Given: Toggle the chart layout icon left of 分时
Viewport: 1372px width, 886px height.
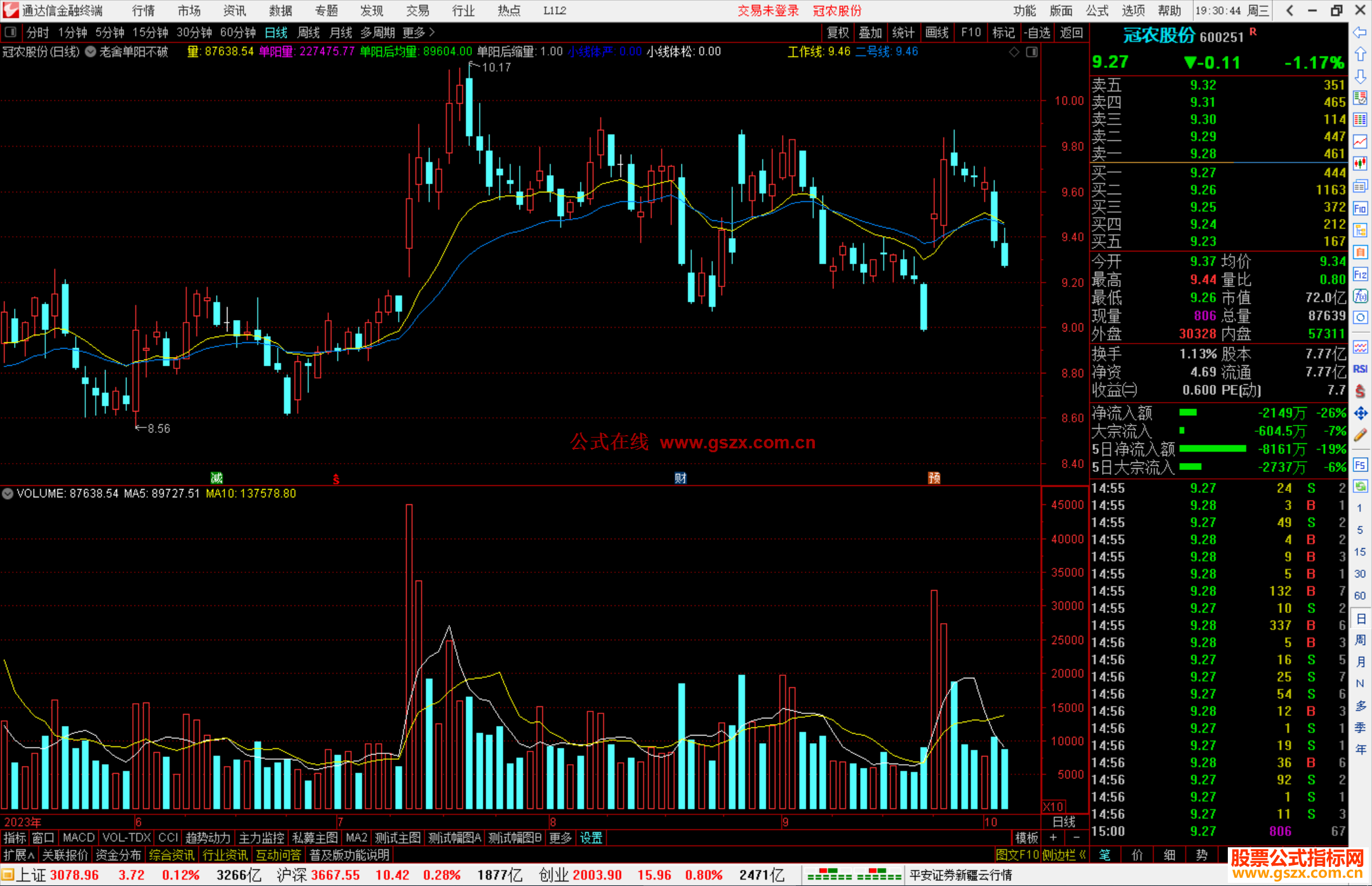Looking at the screenshot, I should pos(11,32).
